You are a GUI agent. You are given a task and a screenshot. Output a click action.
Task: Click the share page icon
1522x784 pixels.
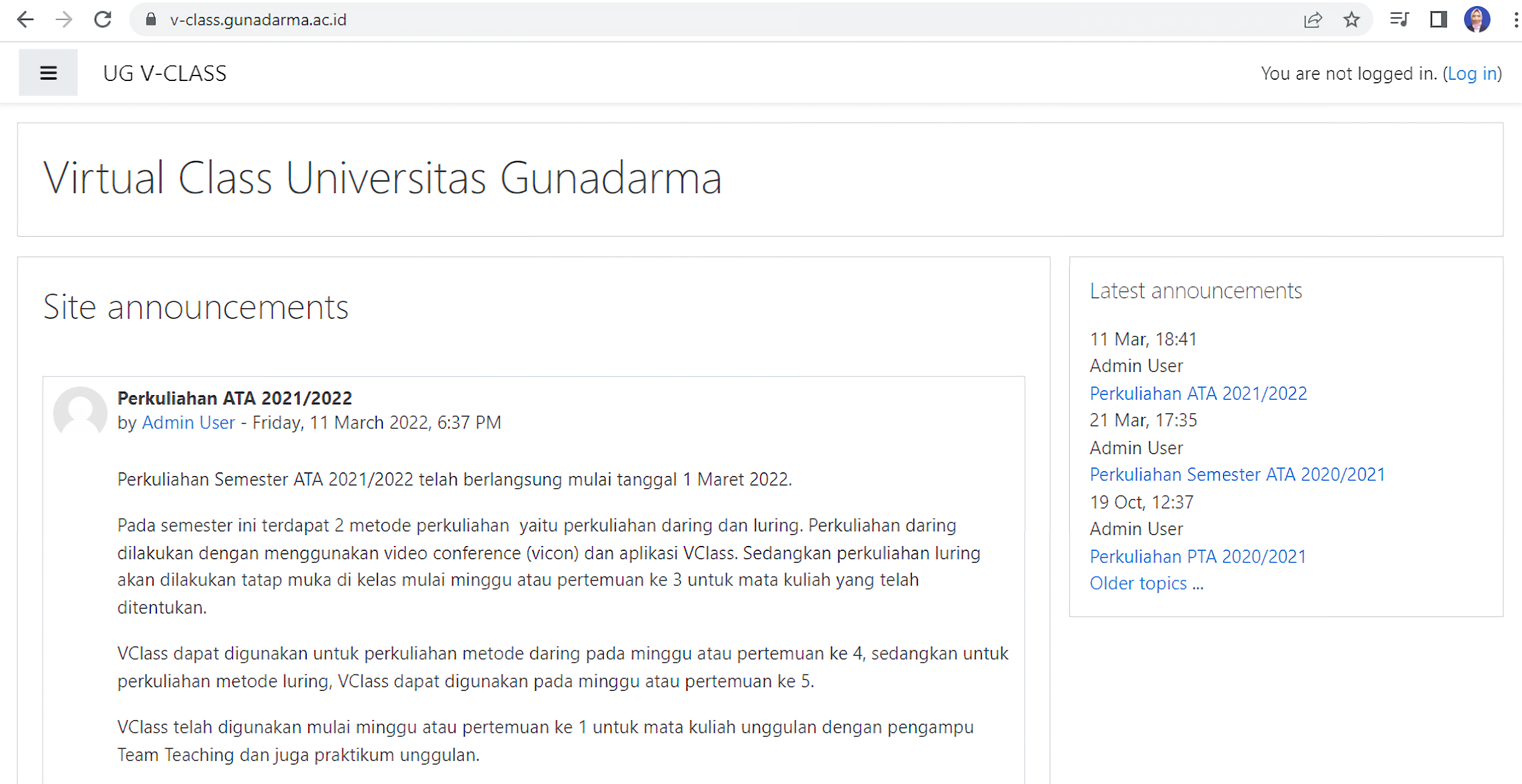(x=1313, y=19)
